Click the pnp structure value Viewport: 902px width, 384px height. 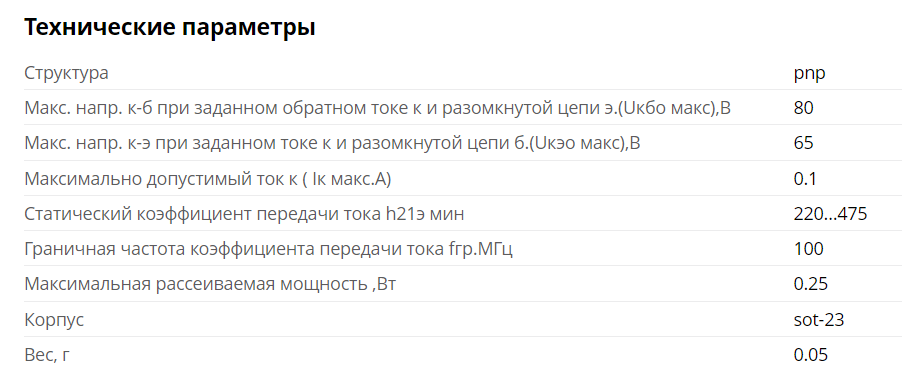click(809, 74)
